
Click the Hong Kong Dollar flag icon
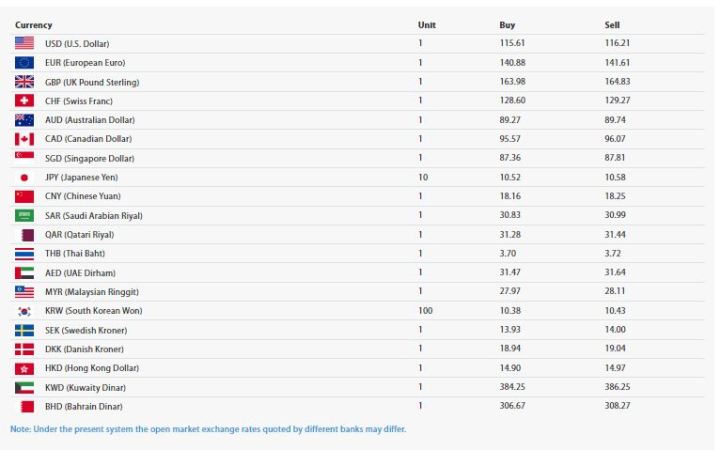click(25, 368)
